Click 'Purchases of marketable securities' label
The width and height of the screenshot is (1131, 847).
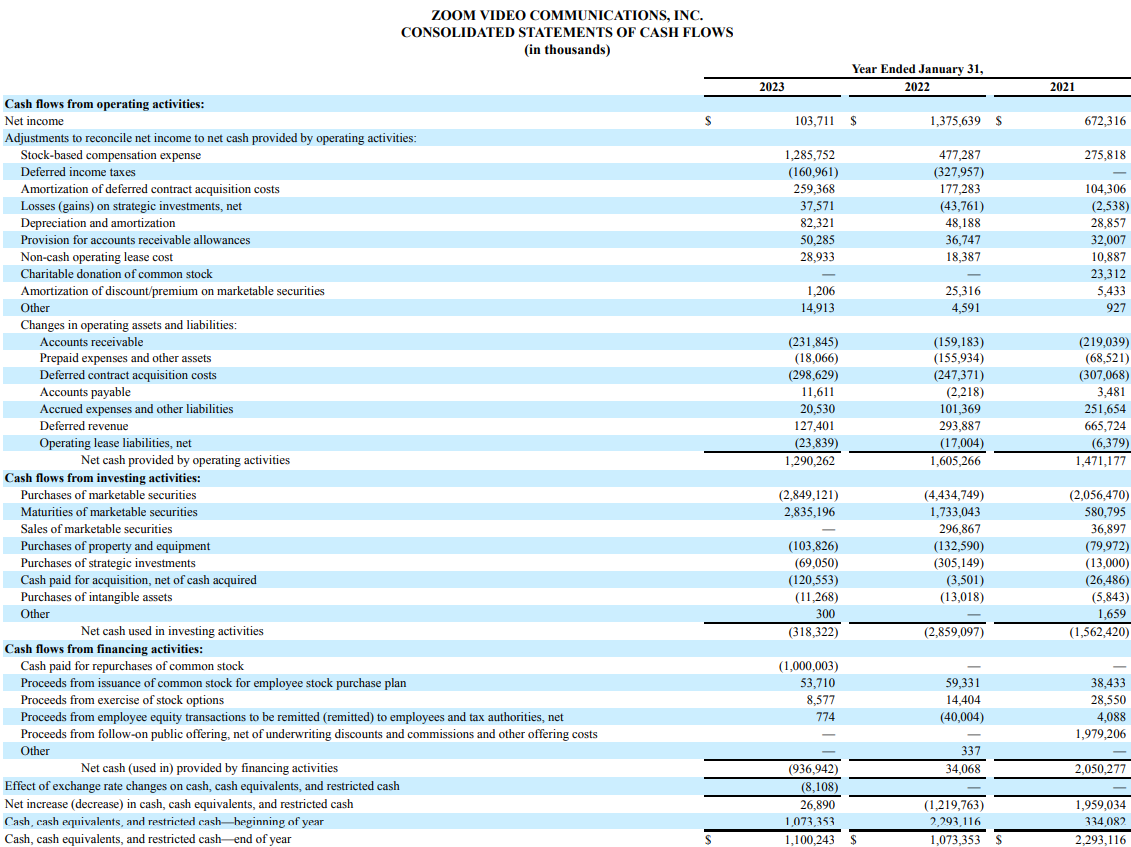tap(108, 495)
